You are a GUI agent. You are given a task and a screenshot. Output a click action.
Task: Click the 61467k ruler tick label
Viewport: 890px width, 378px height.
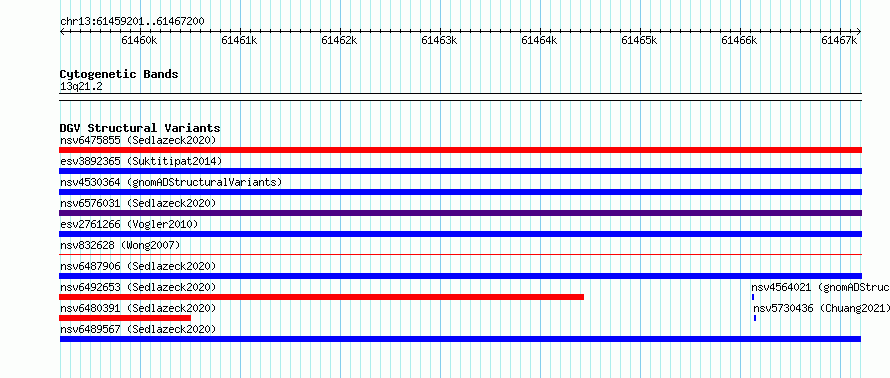click(x=839, y=40)
